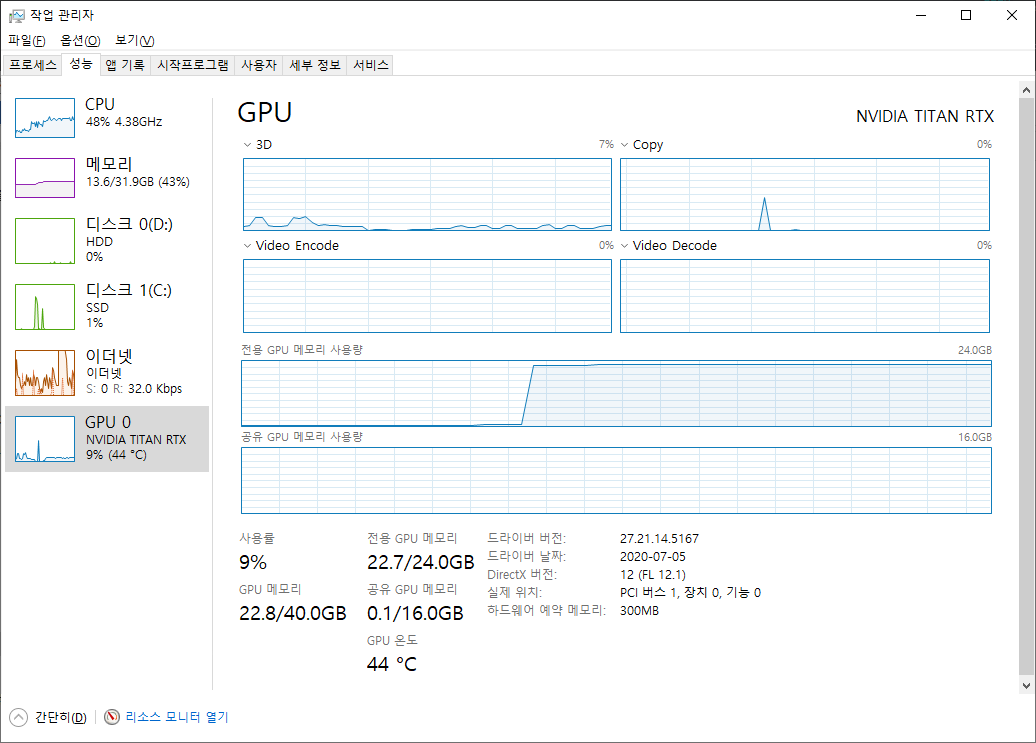Click shared memory 0.1/16.0GB value
Screen dimensions: 1036x743
(x=416, y=614)
